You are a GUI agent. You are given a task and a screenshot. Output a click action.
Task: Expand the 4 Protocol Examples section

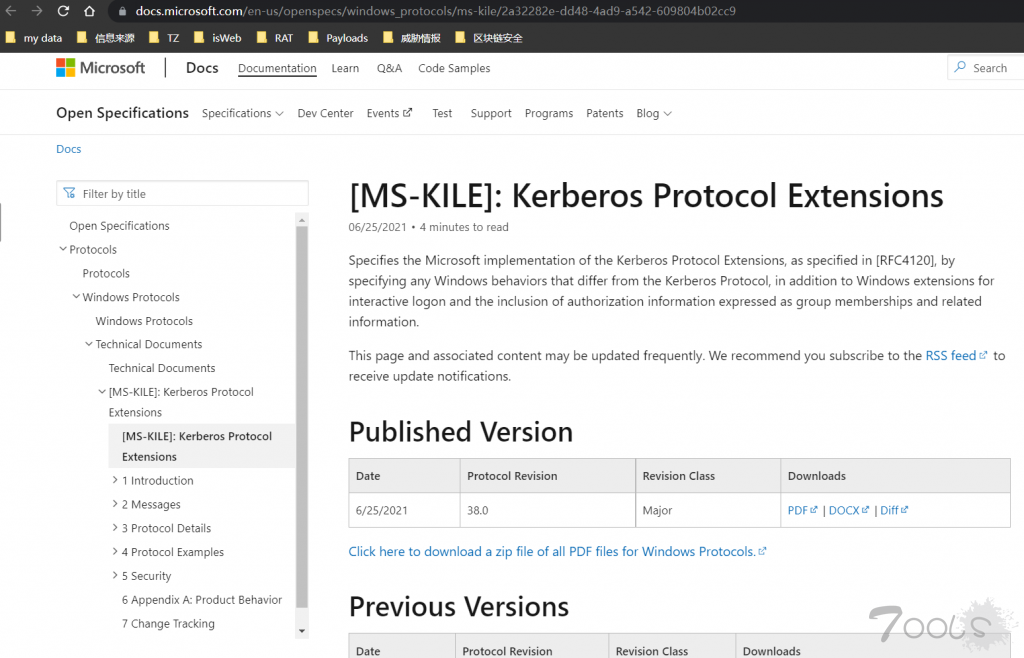point(115,552)
